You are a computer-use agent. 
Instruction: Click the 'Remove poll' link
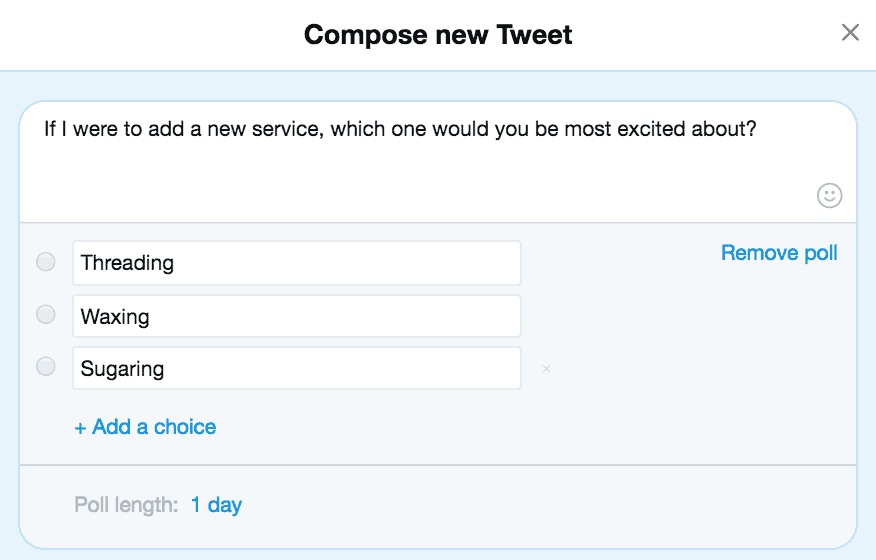779,253
